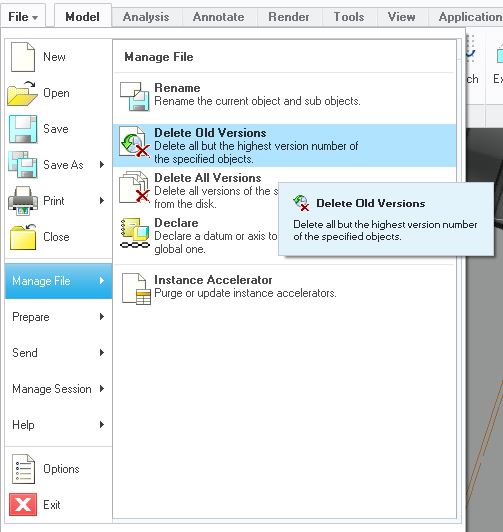The width and height of the screenshot is (503, 532).
Task: Click the Exit label
Action: click(x=52, y=505)
